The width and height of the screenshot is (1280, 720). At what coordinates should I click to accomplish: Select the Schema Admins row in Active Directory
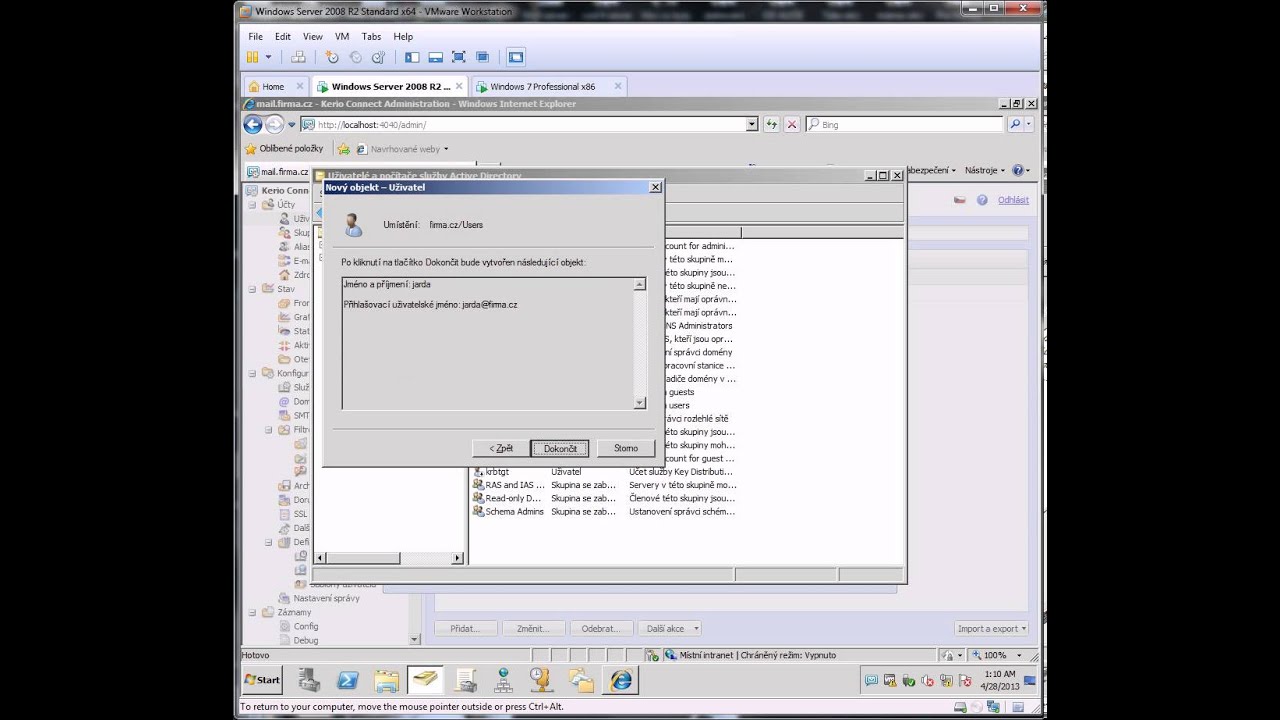(604, 511)
